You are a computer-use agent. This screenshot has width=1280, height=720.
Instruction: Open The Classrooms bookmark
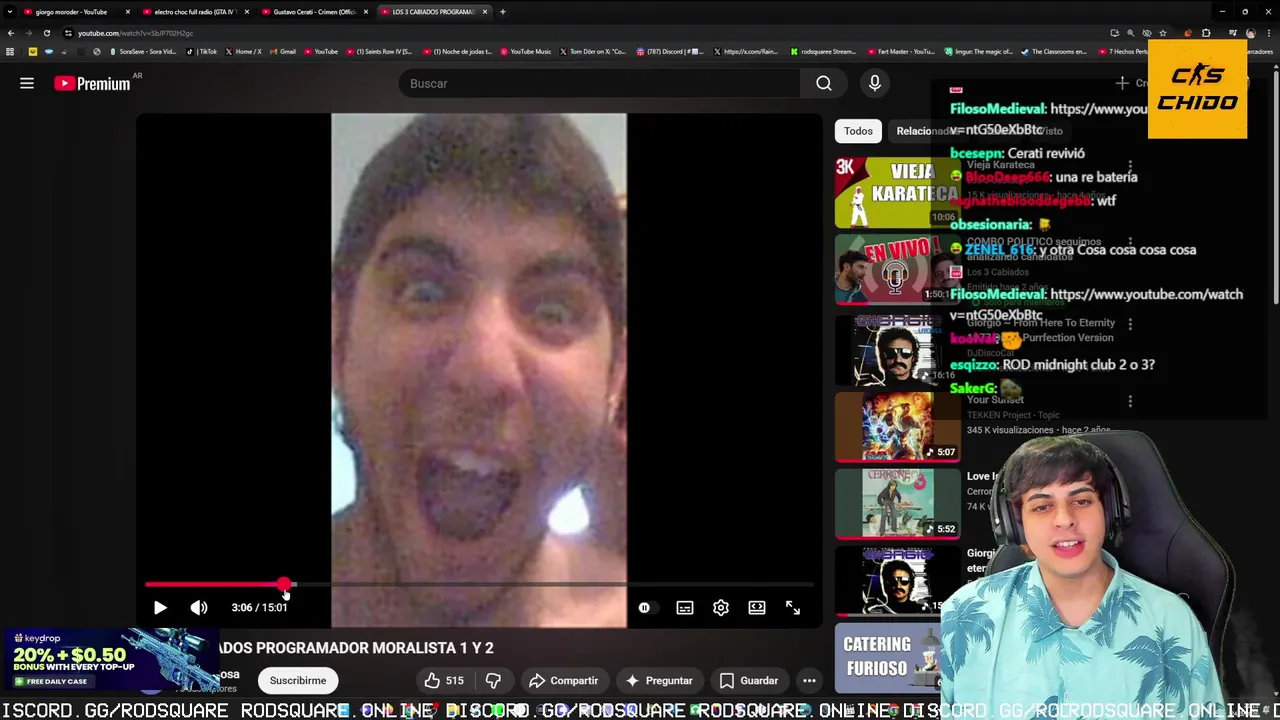(1054, 51)
